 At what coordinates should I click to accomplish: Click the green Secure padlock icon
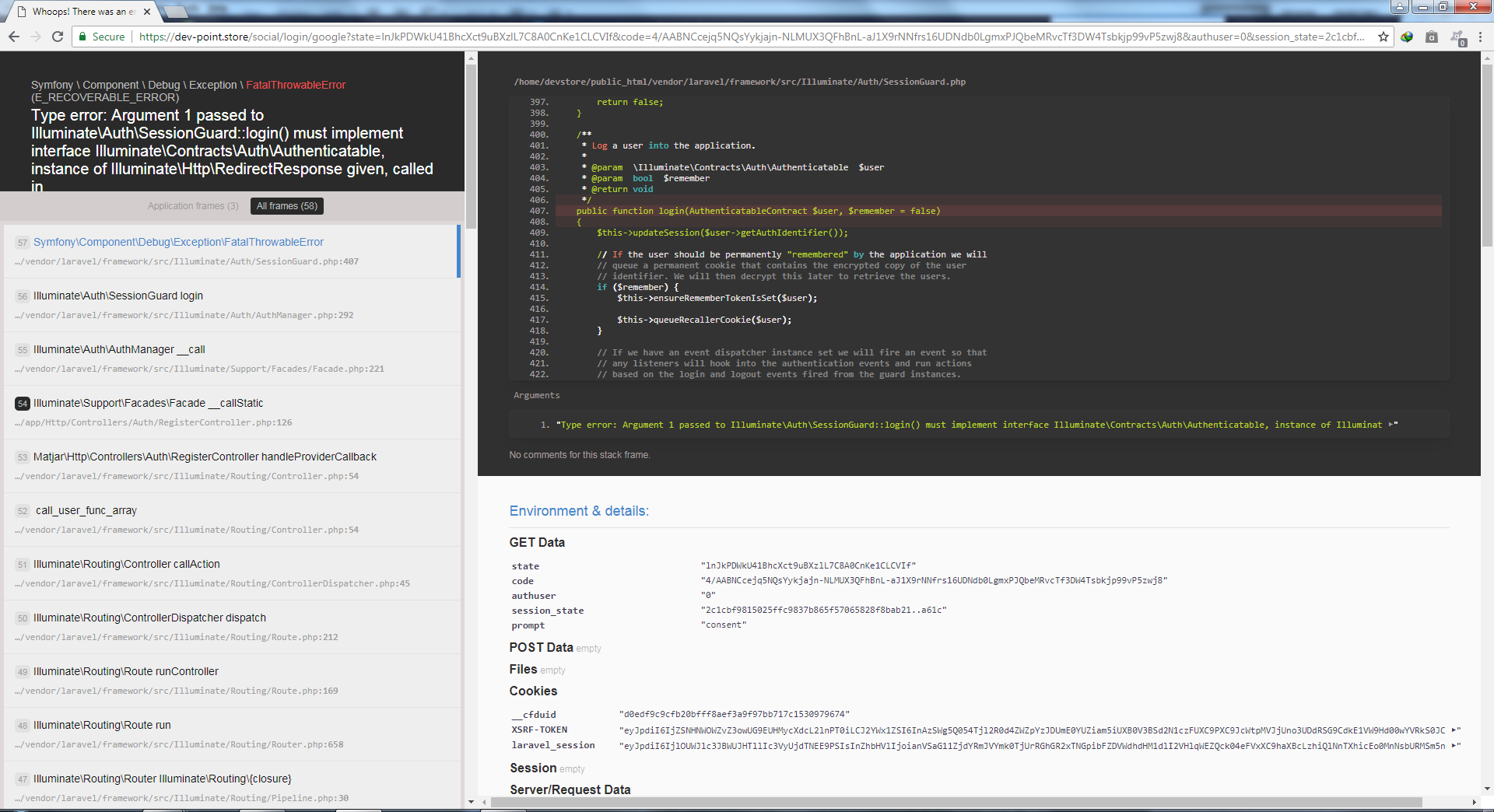click(x=82, y=37)
